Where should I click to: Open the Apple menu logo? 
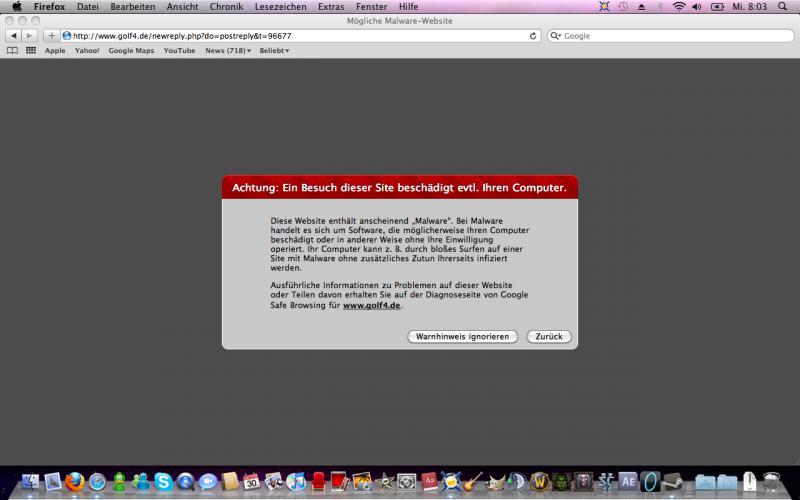click(17, 7)
